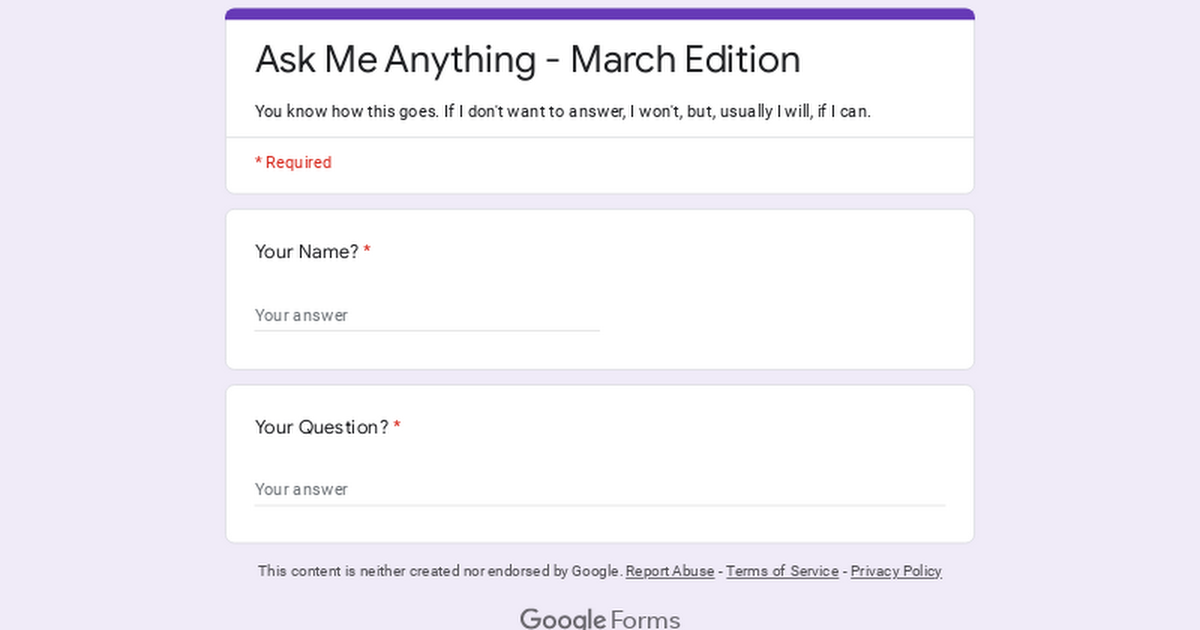
Task: Click the word 'Forms' in footer logo
Action: point(646,619)
